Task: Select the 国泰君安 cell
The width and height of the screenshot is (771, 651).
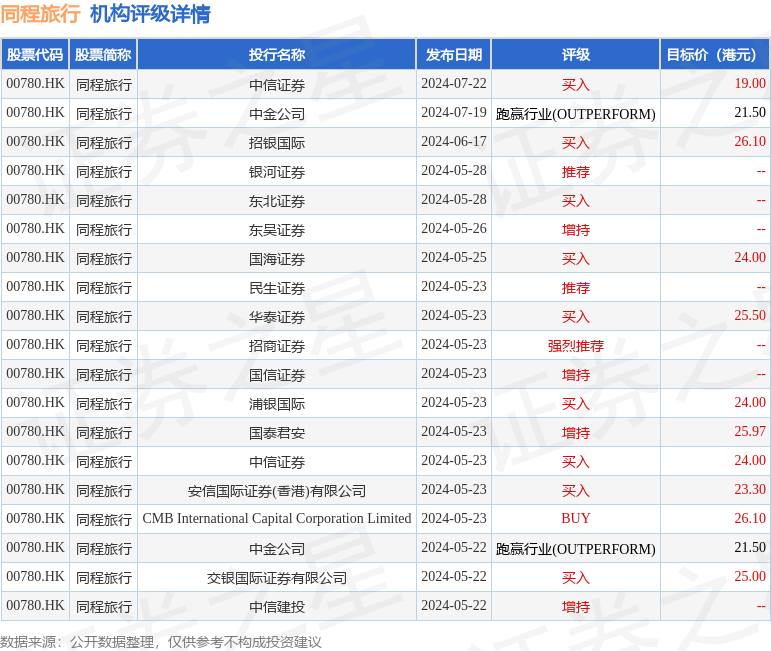Action: pos(277,433)
